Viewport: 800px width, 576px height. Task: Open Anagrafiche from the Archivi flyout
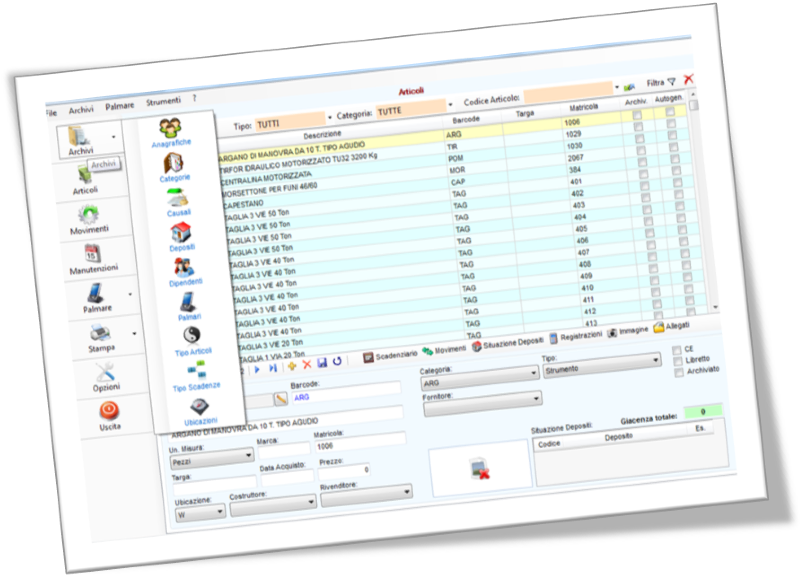coord(171,132)
